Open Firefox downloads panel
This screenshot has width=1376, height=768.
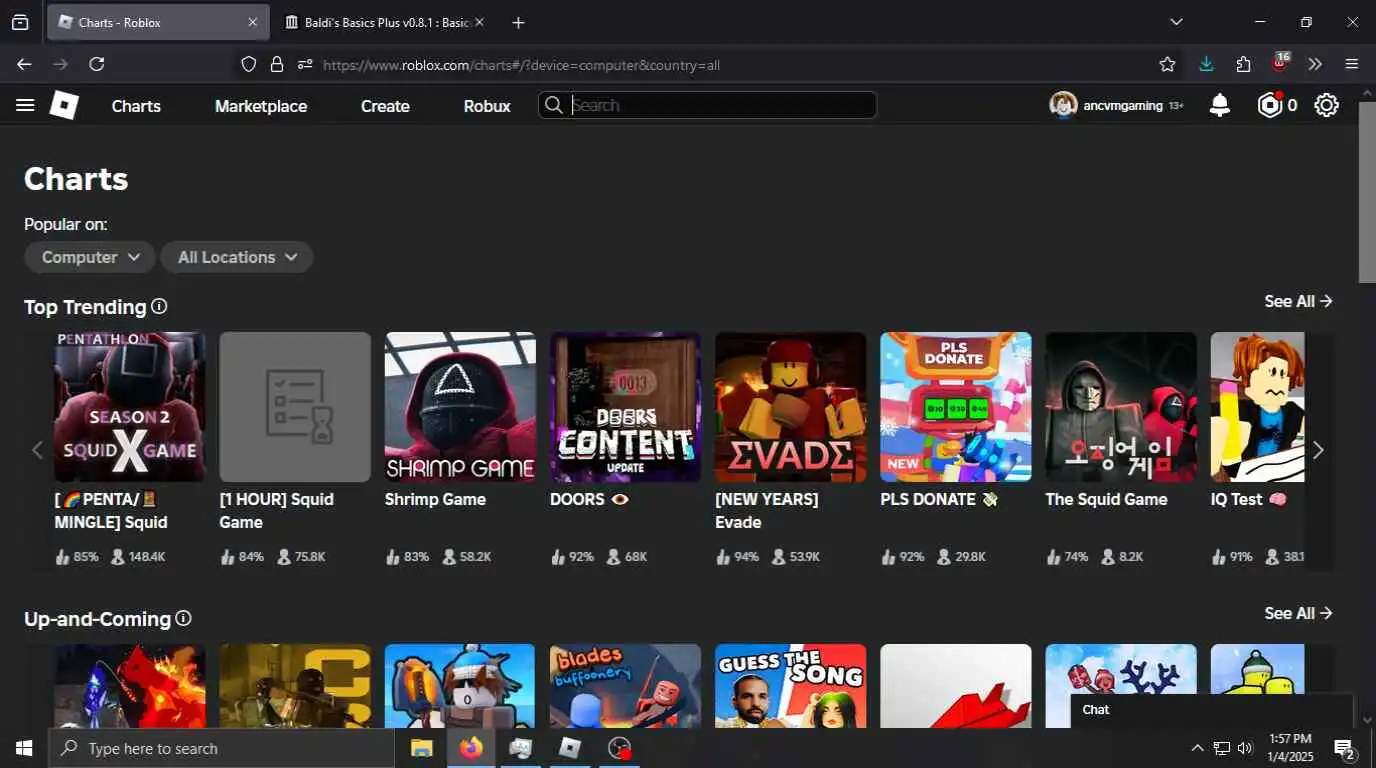(x=1206, y=64)
